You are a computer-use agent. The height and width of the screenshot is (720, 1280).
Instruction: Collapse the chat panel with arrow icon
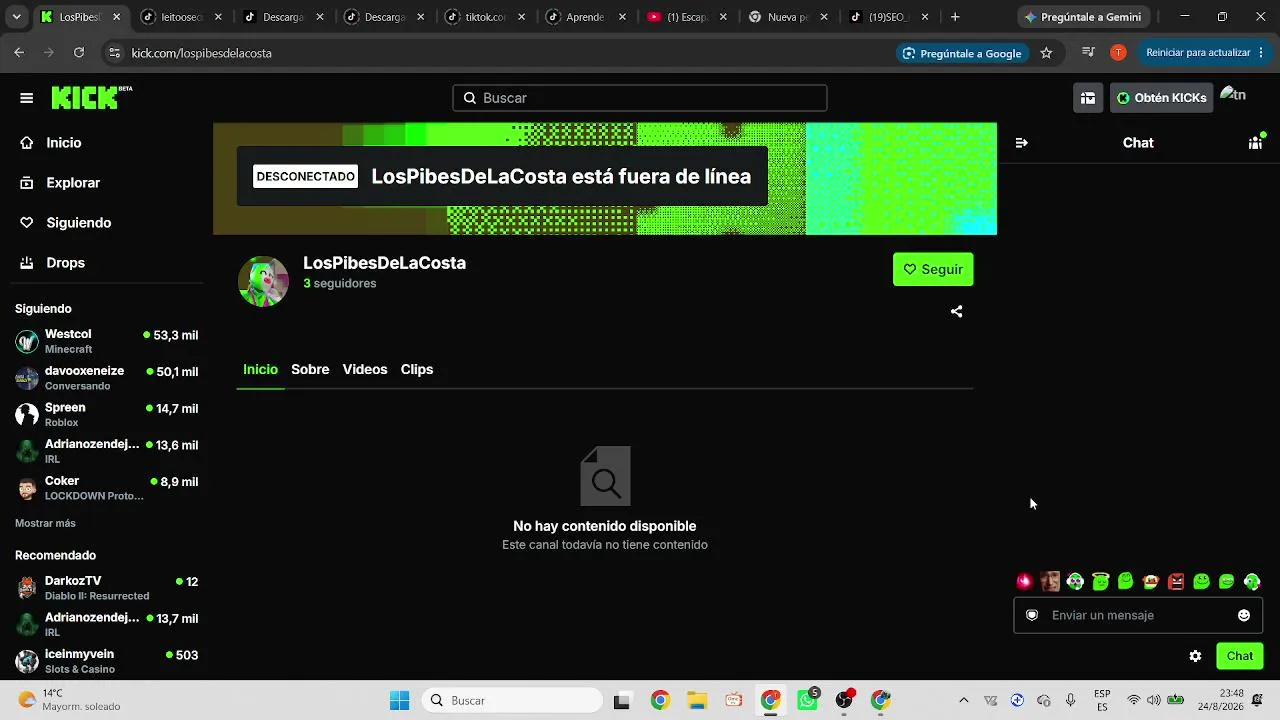pos(1021,143)
